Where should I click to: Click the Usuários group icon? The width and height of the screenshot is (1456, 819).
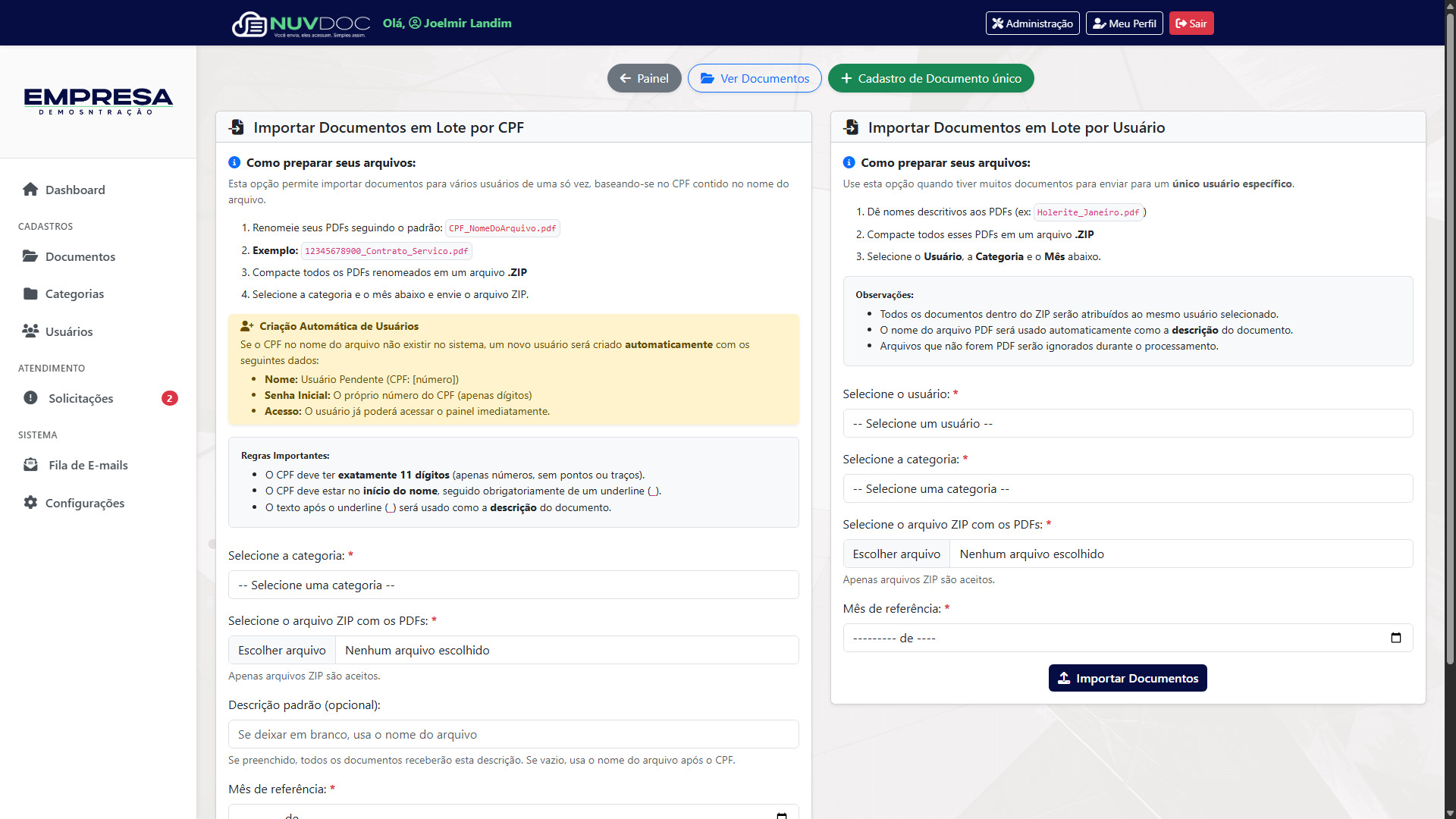pos(30,331)
